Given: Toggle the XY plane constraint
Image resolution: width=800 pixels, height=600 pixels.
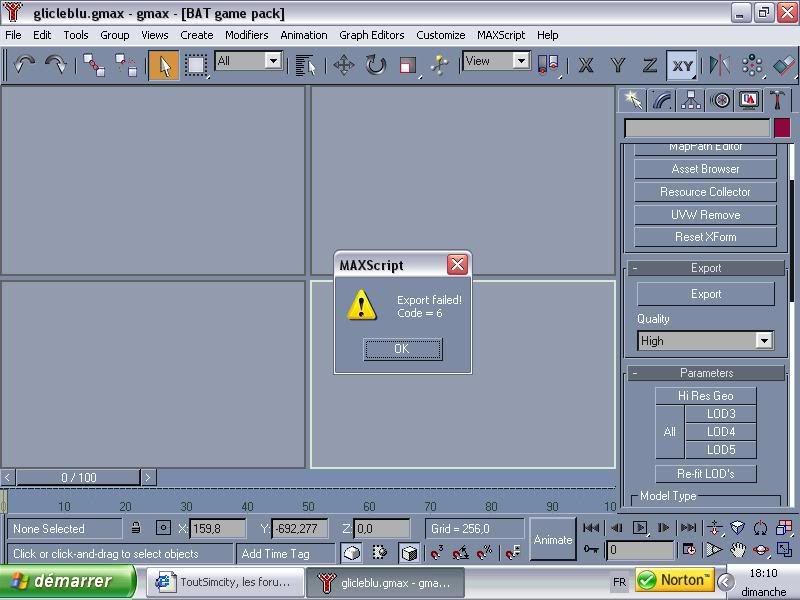Looking at the screenshot, I should [x=682, y=65].
